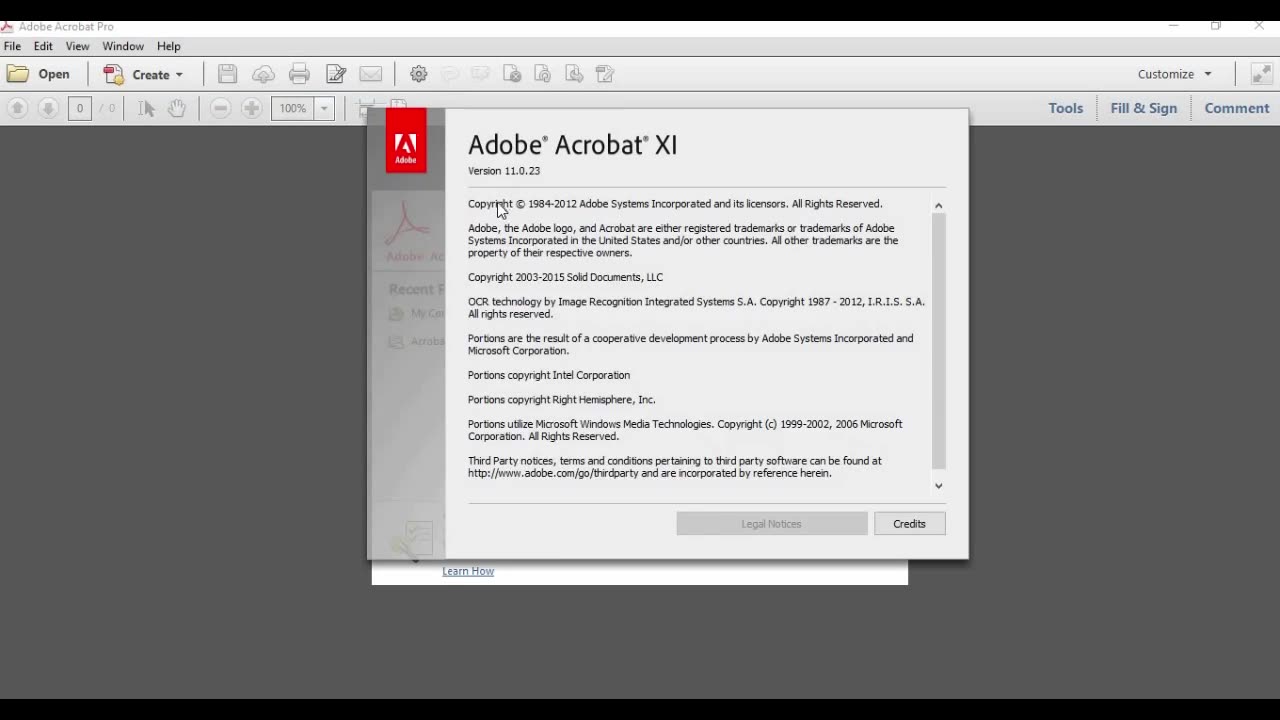The height and width of the screenshot is (720, 1280).
Task: Click the email envelope icon
Action: click(371, 74)
